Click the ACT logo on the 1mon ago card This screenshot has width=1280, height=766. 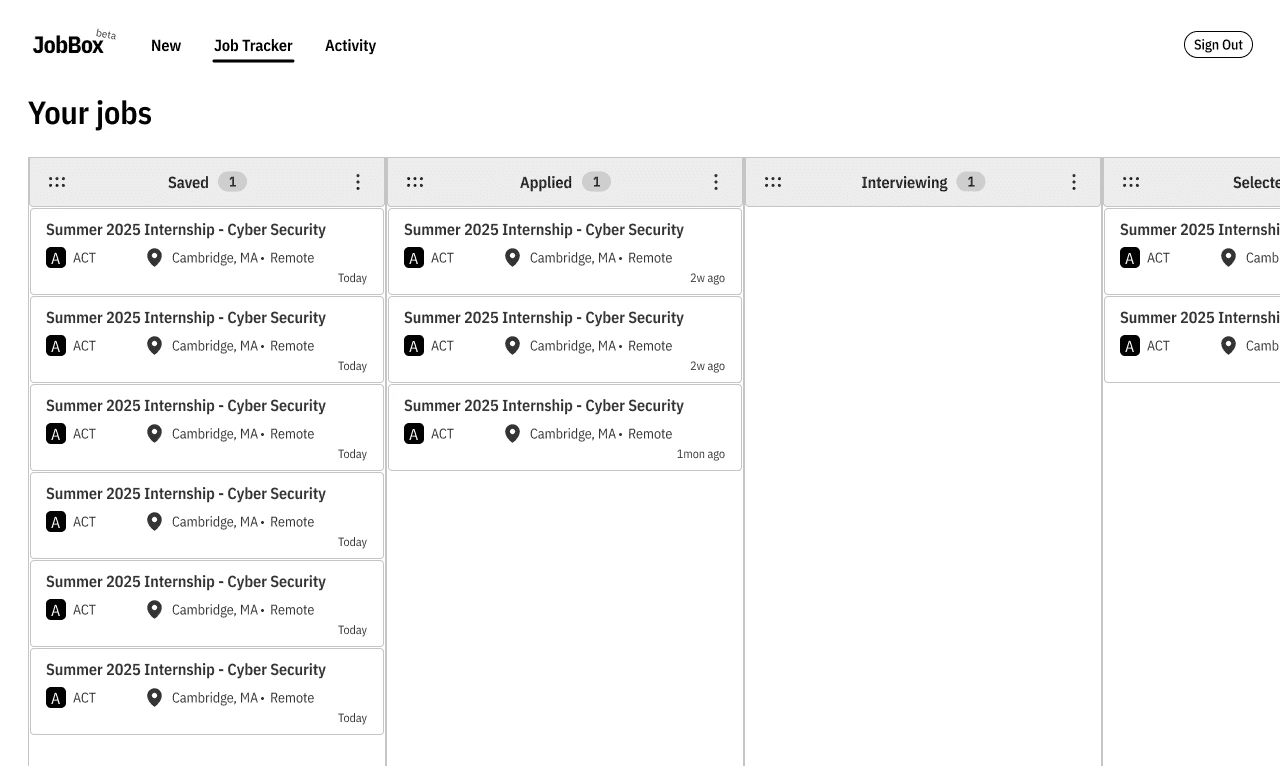click(x=414, y=434)
